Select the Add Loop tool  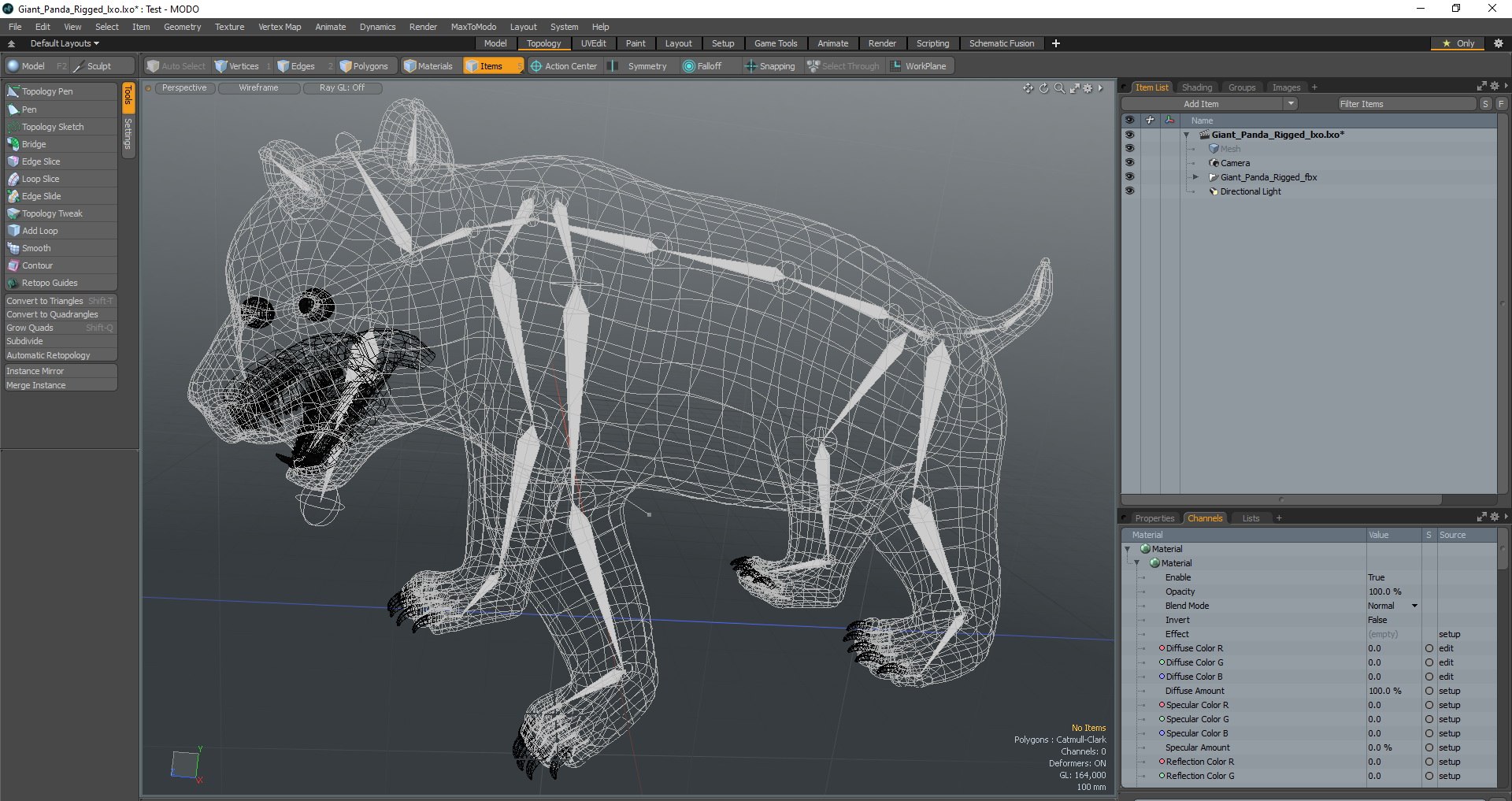pyautogui.click(x=61, y=231)
